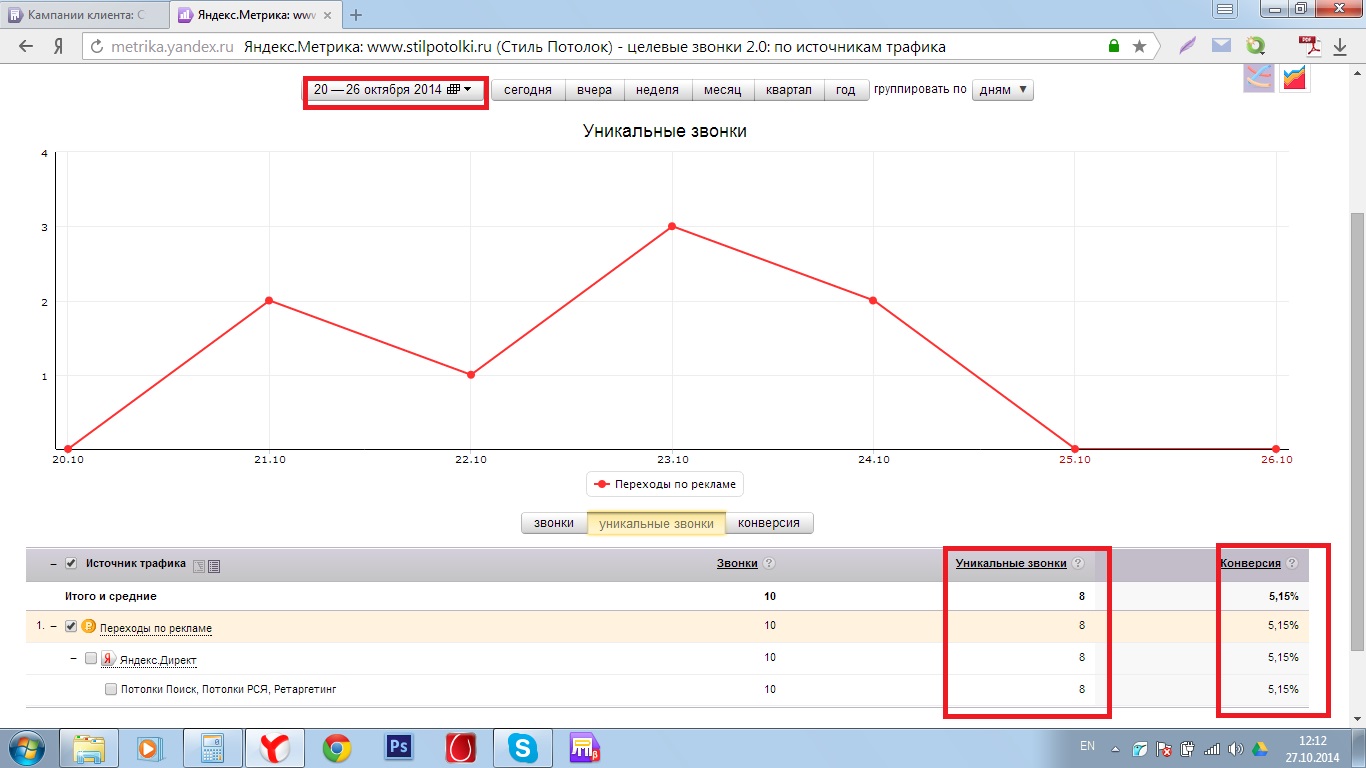Open Opera browser from the taskbar
This screenshot has width=1366, height=768.
pos(459,748)
